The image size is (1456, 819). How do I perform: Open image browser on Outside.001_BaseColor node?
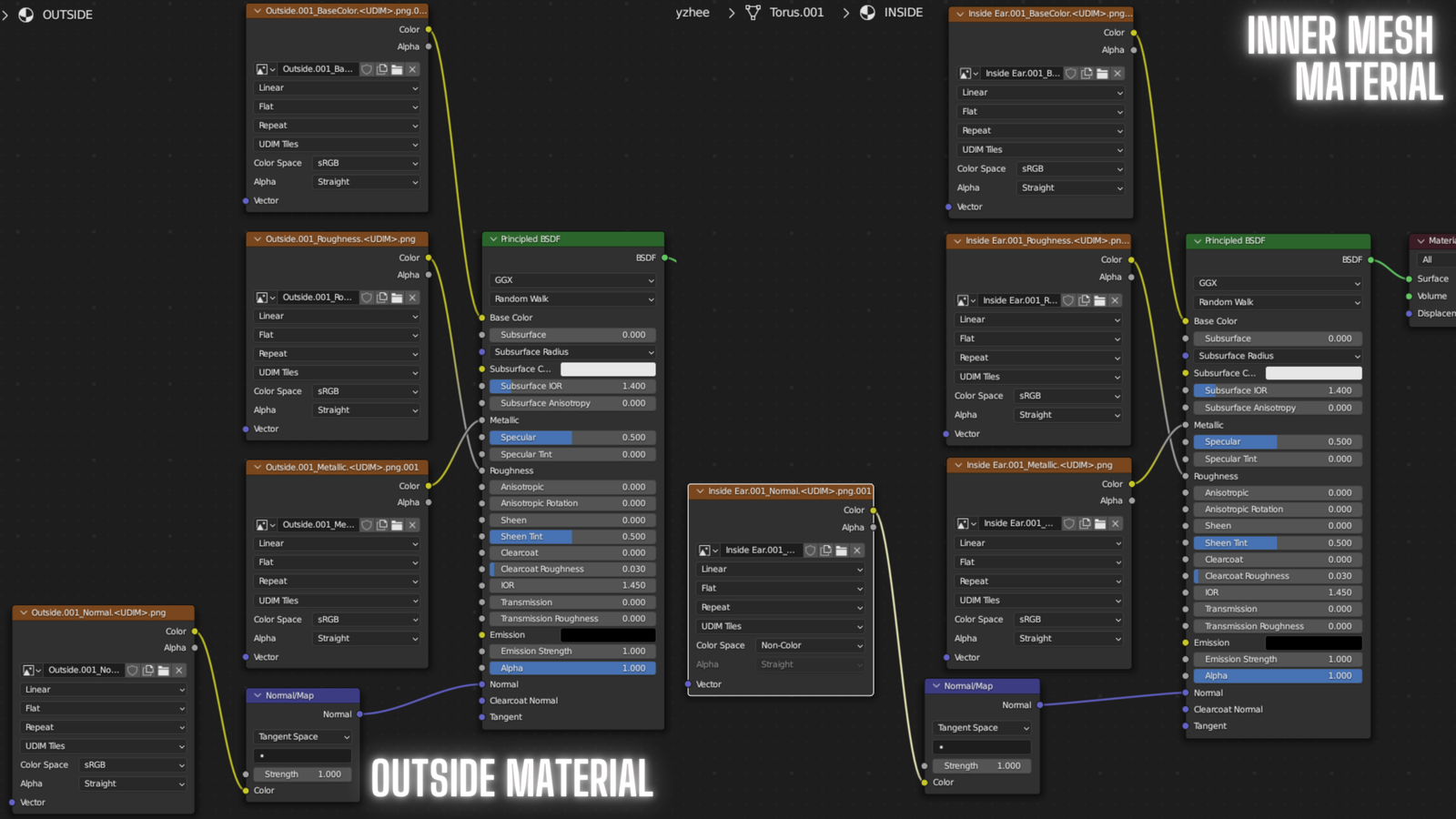(266, 69)
